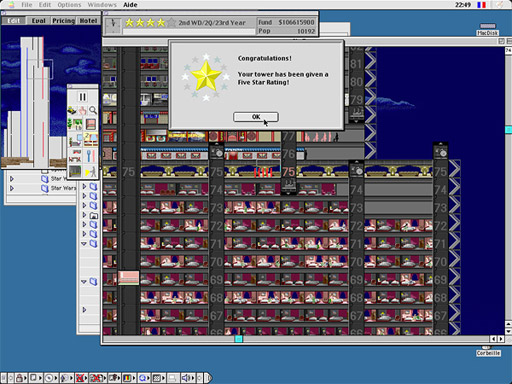Click the pink elevator car on floor 69
Image resolution: width=512 pixels, height=384 pixels.
point(128,278)
